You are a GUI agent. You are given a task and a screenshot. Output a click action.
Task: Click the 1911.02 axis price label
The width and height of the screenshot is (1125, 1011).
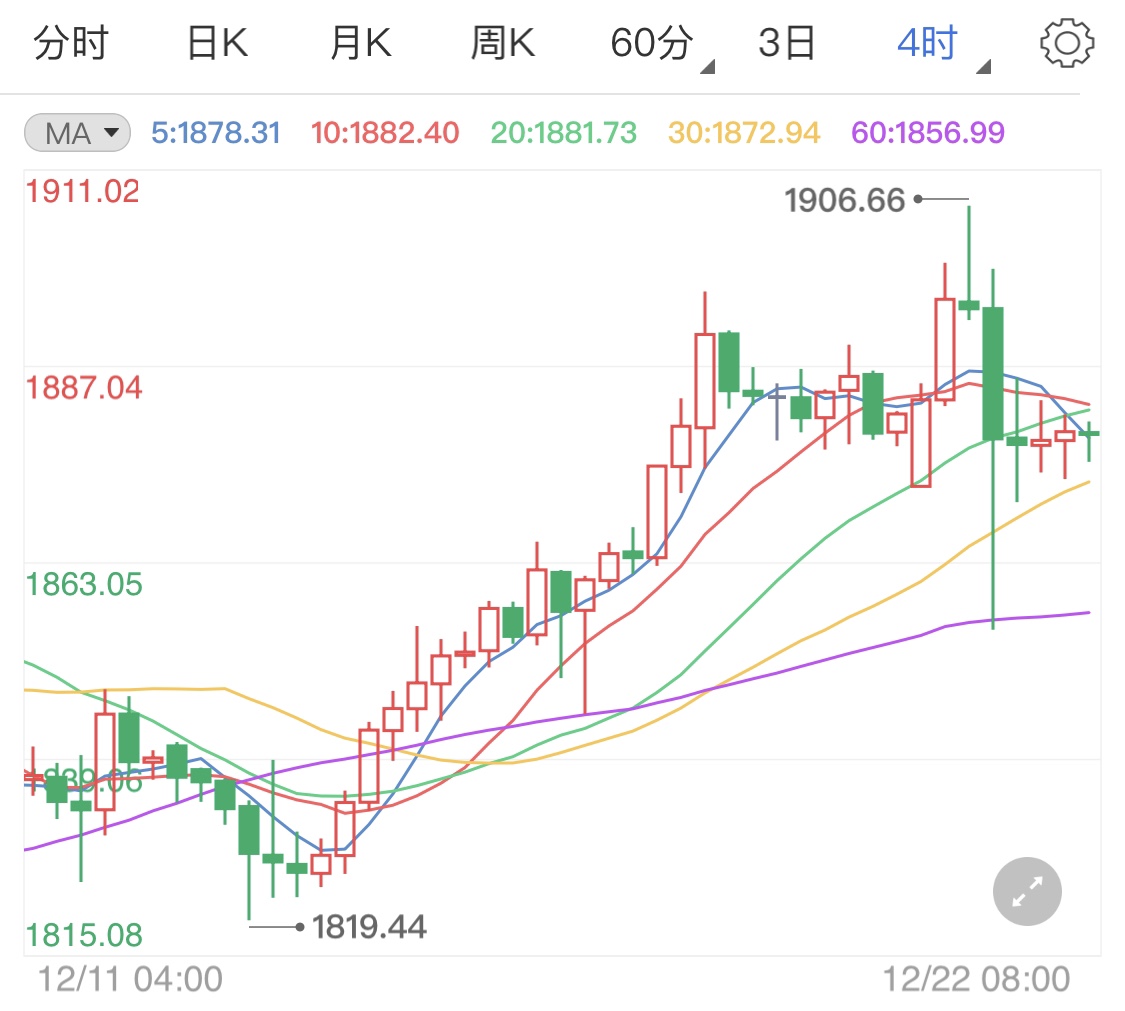pyautogui.click(x=83, y=192)
